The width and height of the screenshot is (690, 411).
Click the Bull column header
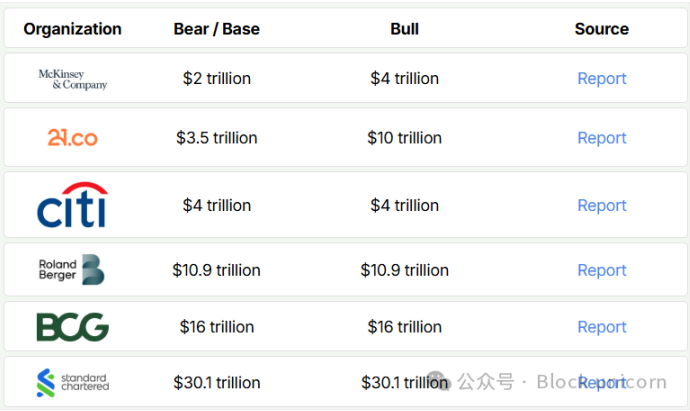404,29
